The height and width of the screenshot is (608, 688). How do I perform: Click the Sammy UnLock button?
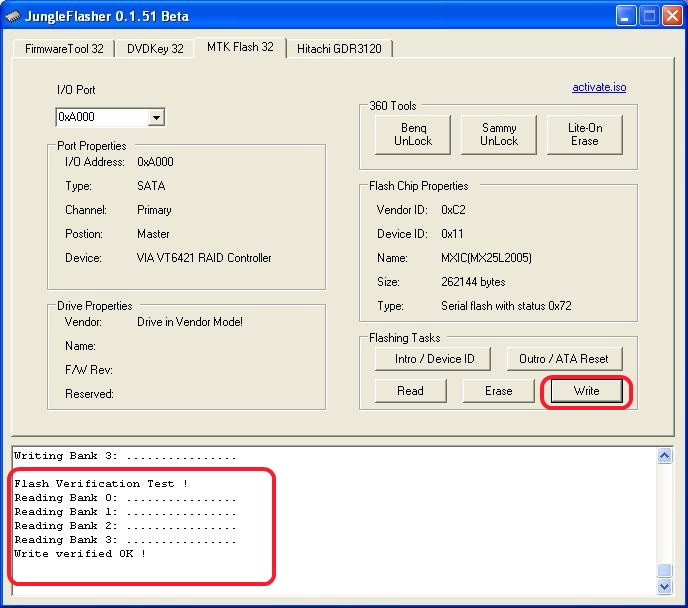coord(499,135)
